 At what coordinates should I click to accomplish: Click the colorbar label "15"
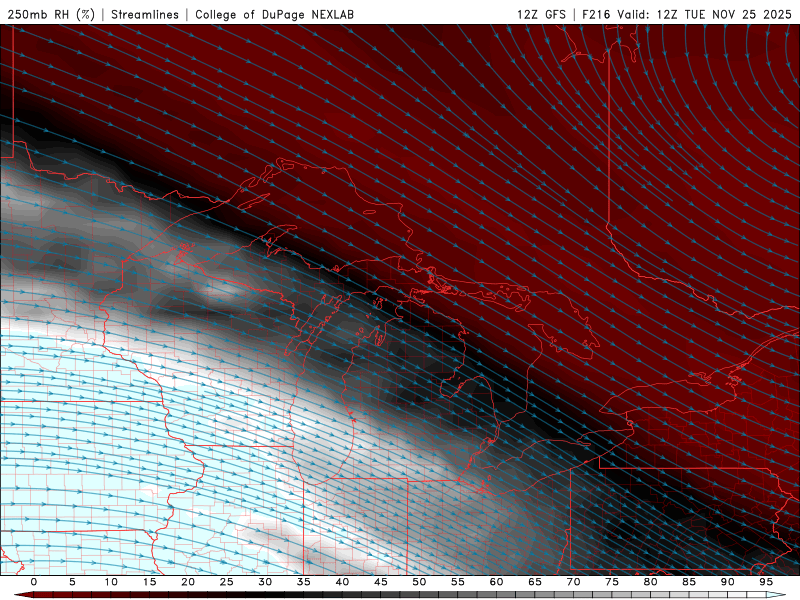pyautogui.click(x=149, y=582)
